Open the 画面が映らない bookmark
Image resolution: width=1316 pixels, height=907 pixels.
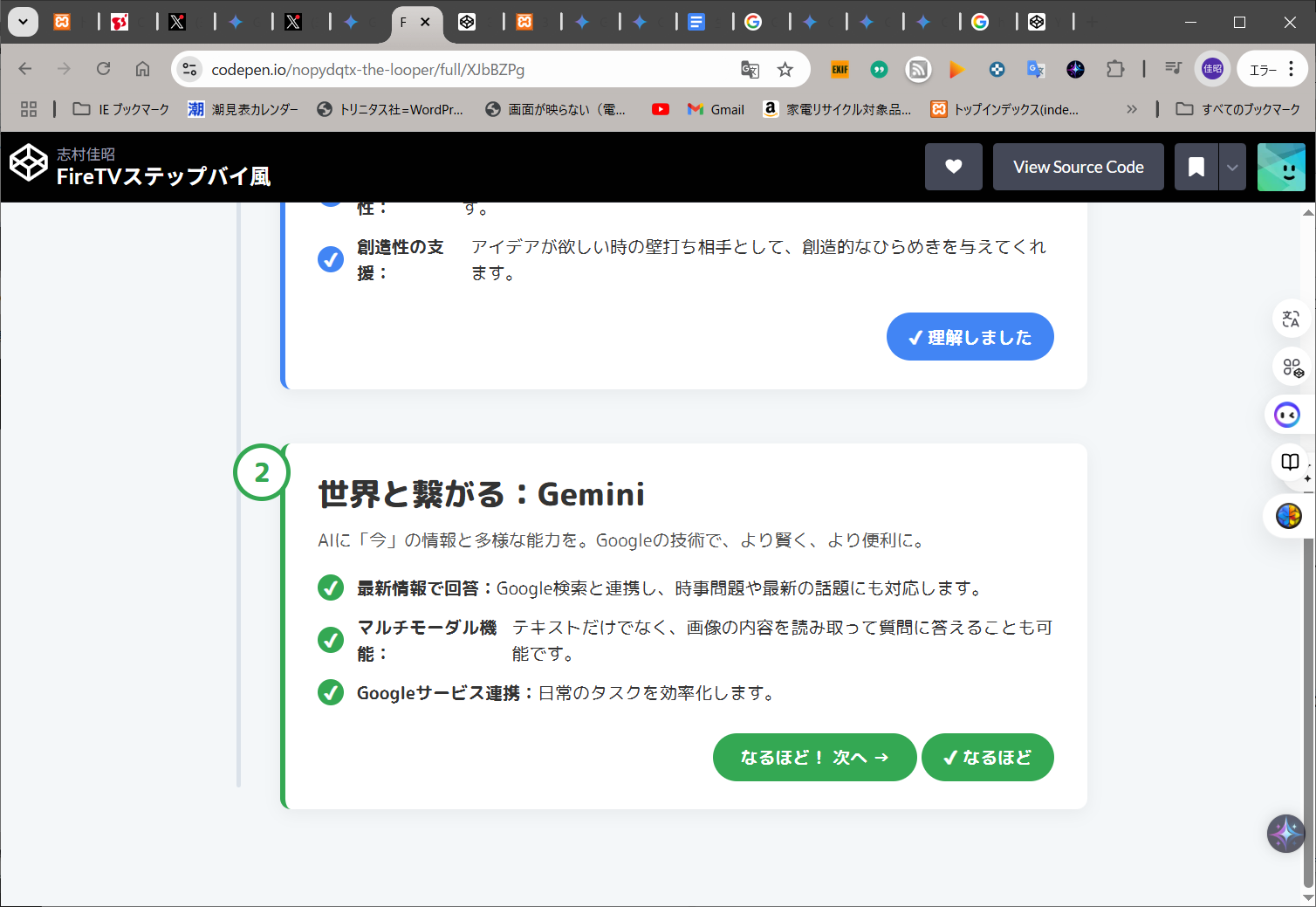[x=556, y=109]
